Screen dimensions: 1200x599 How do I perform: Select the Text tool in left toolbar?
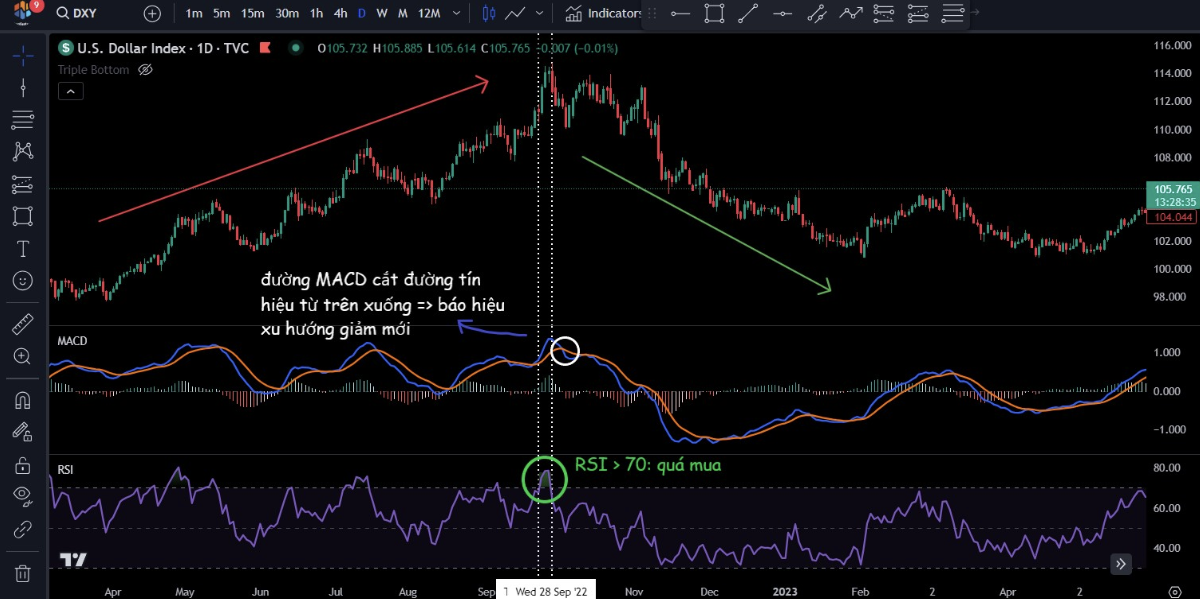click(x=22, y=249)
